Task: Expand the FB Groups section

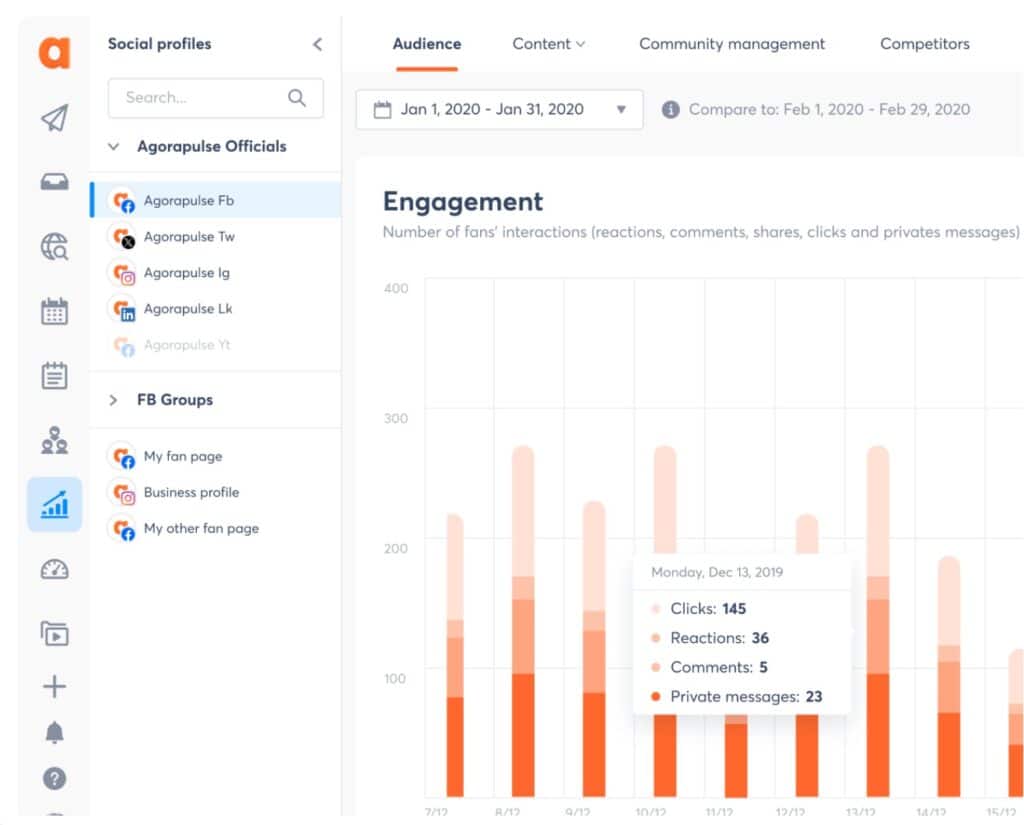Action: pyautogui.click(x=114, y=400)
